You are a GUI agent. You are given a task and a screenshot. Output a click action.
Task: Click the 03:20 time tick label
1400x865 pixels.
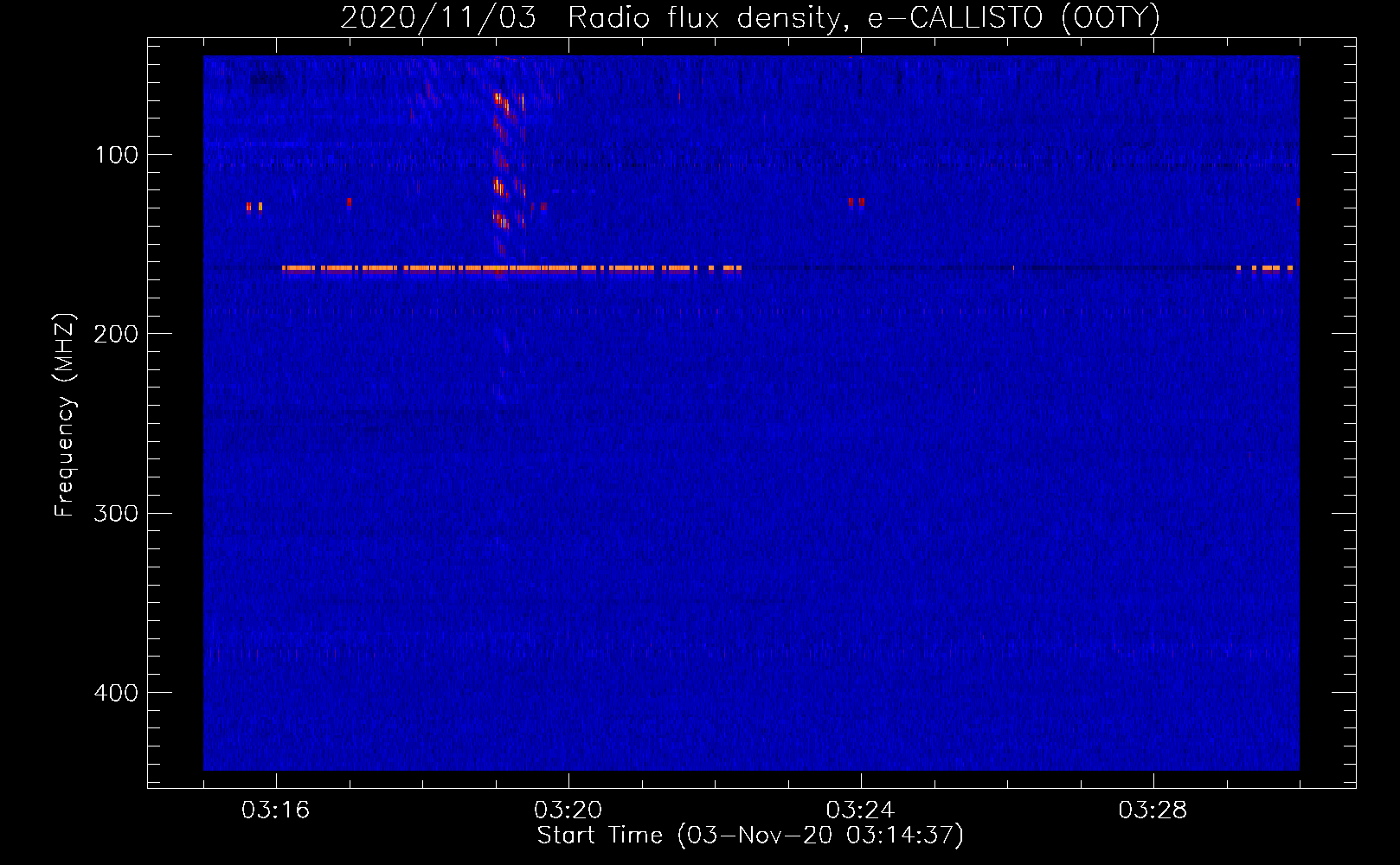[x=568, y=811]
